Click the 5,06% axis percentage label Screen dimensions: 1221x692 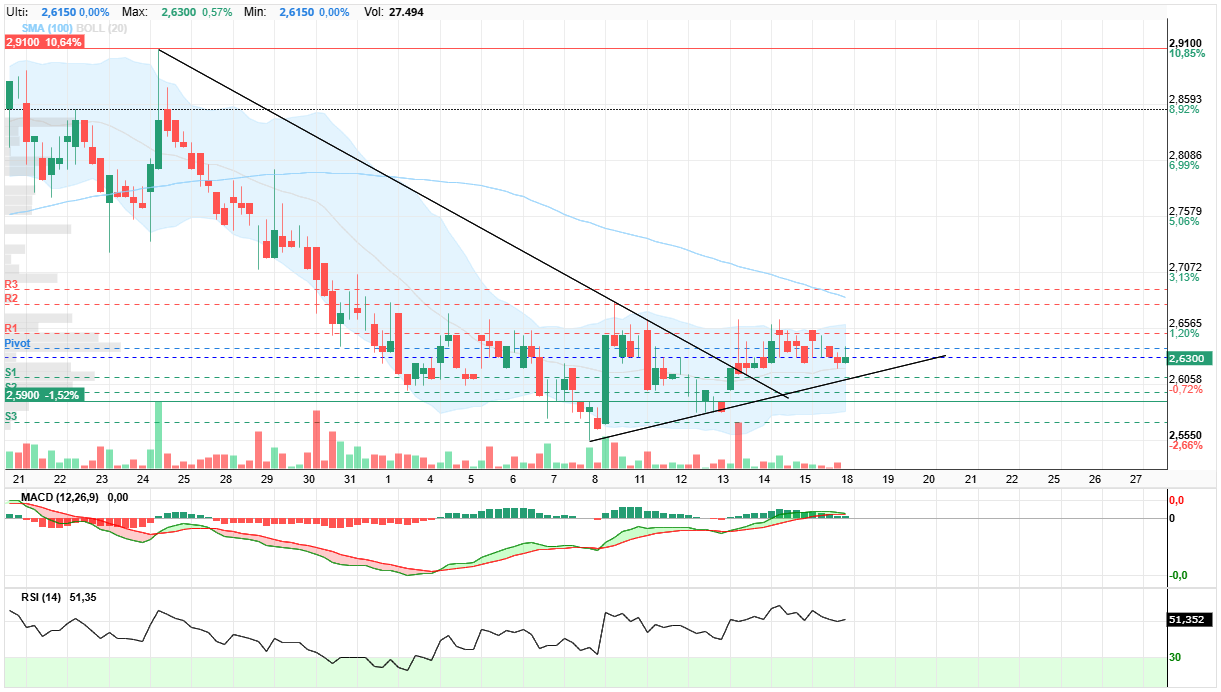[1184, 222]
